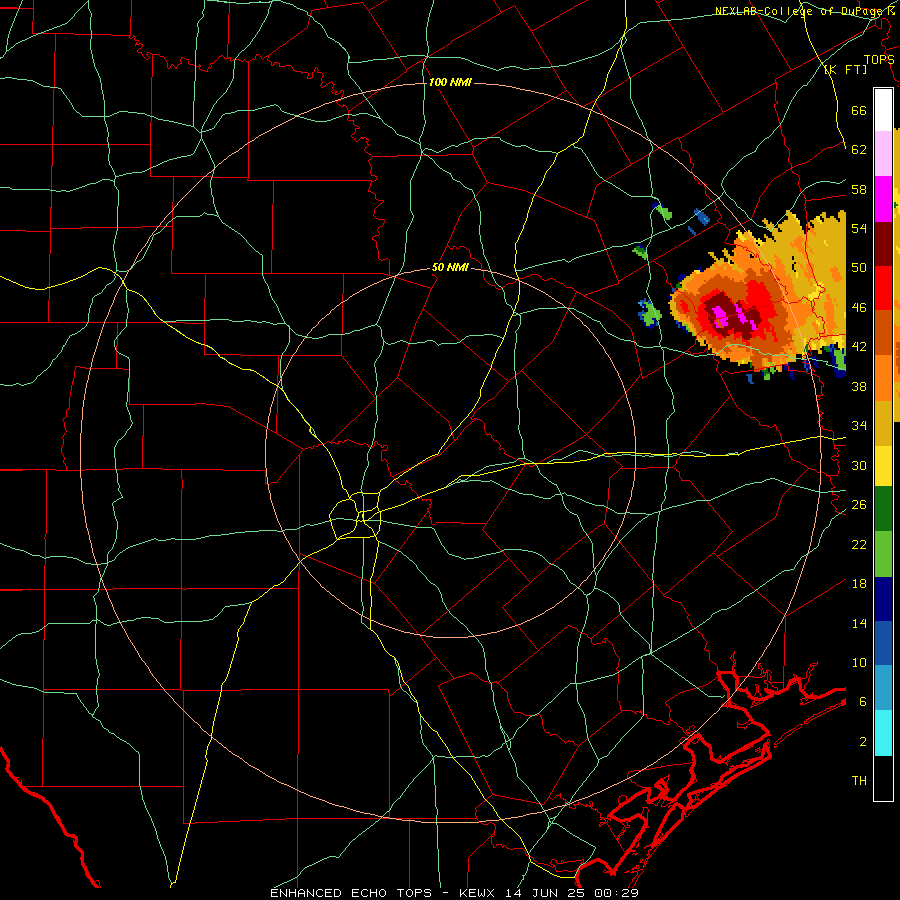This screenshot has width=900, height=900.
Task: Click the KEWX radar site identifier
Action: 479,893
